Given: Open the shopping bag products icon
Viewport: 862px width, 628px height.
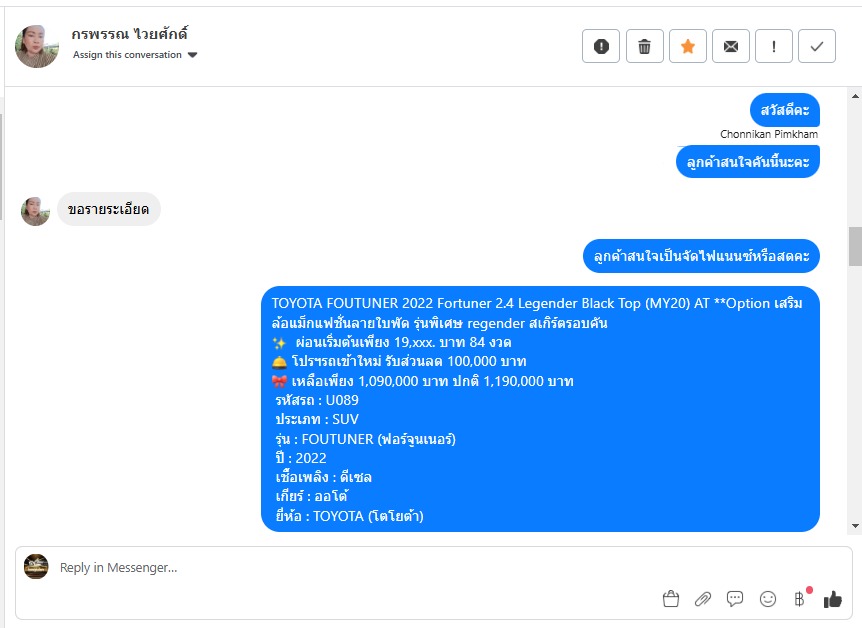Looking at the screenshot, I should pos(671,598).
